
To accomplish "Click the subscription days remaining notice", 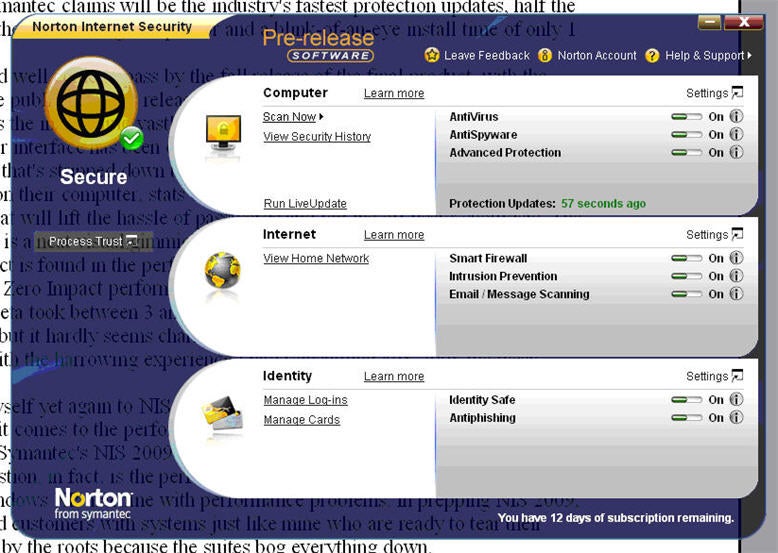I will click(x=615, y=518).
